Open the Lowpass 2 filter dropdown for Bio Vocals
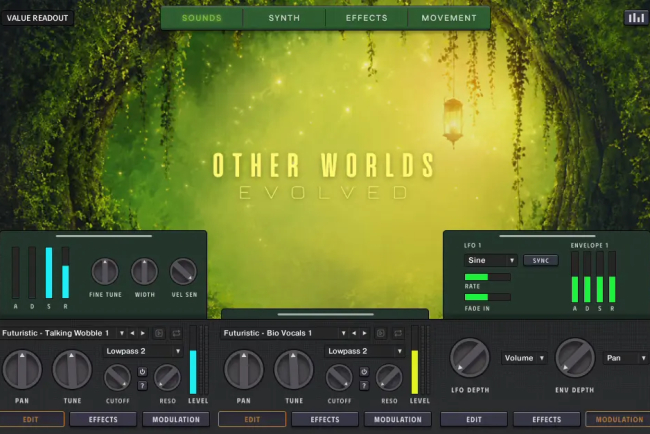The image size is (650, 434). pyautogui.click(x=364, y=351)
